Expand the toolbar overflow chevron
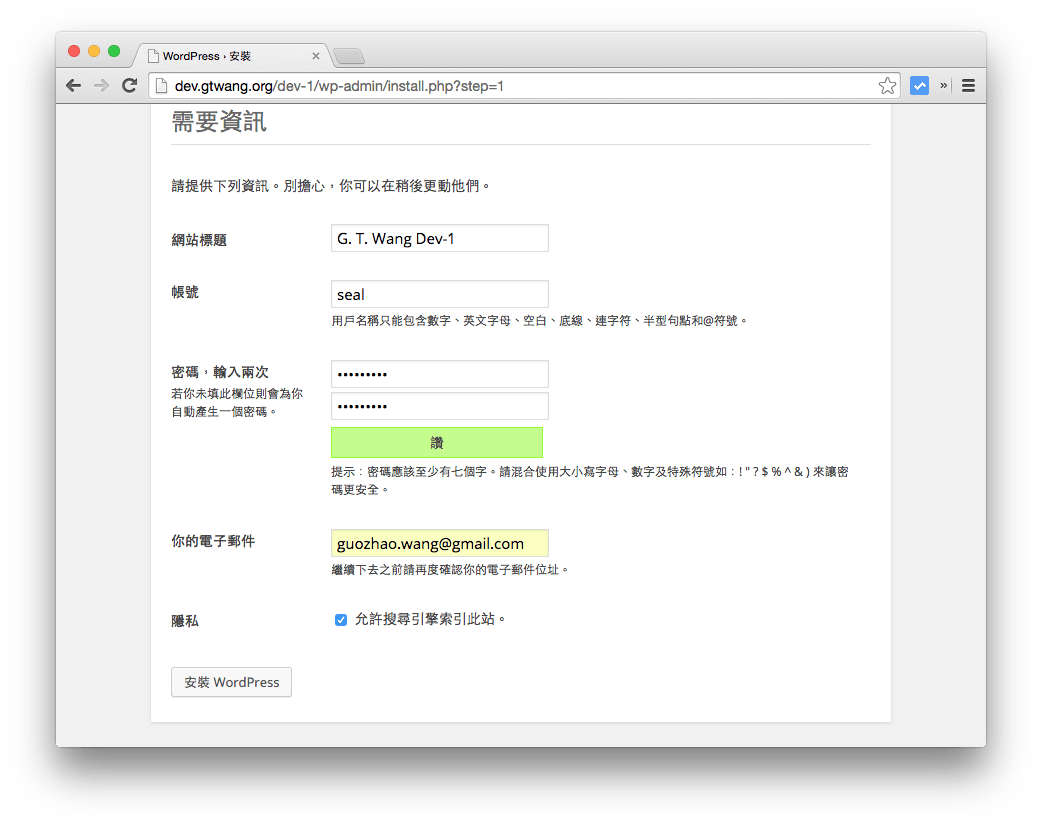Image resolution: width=1042 pixels, height=827 pixels. pyautogui.click(x=944, y=85)
